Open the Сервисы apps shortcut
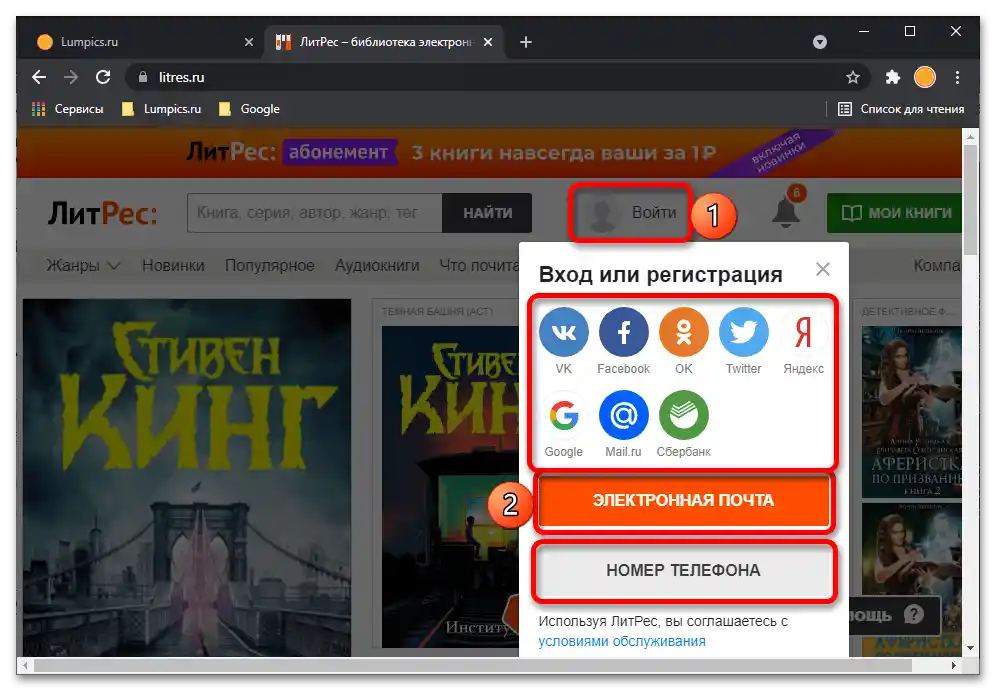This screenshot has height=691, width=996. (67, 109)
